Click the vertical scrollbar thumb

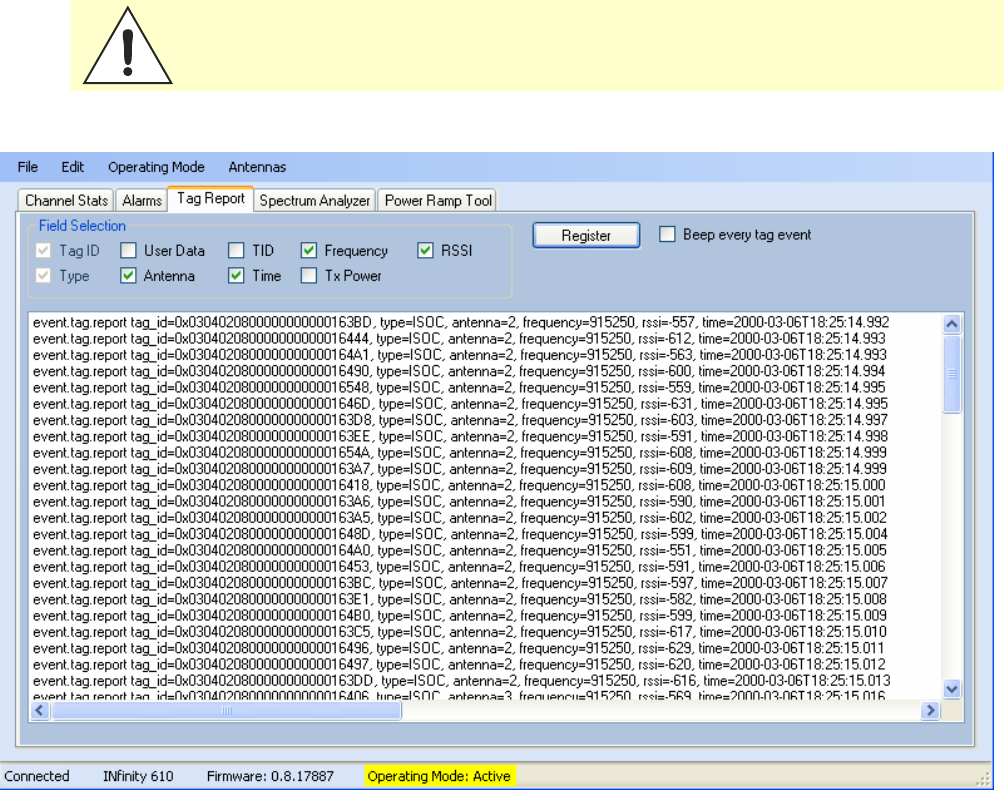[x=952, y=374]
